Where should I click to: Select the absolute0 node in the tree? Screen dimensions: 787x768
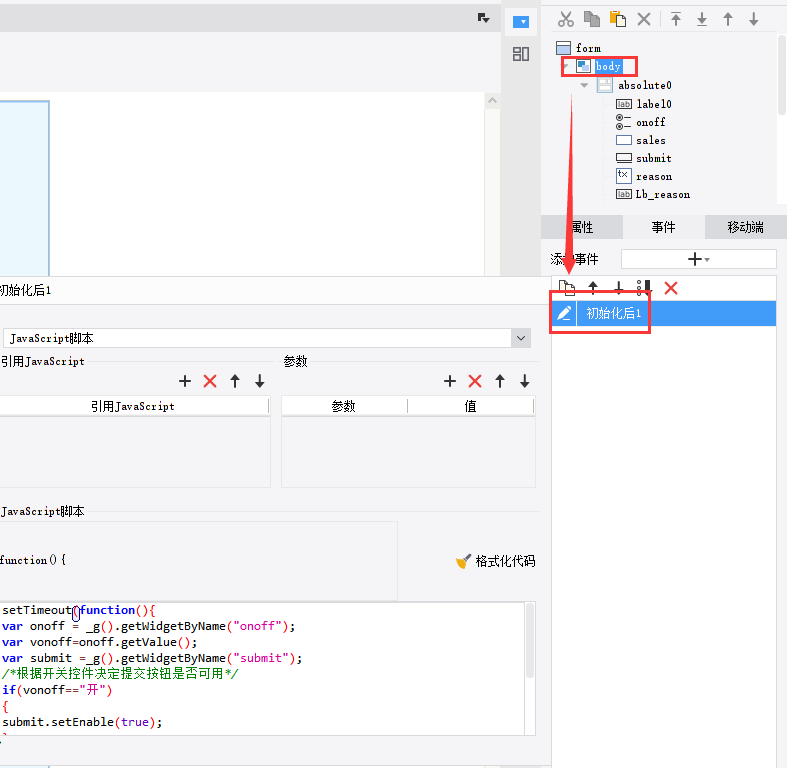pyautogui.click(x=645, y=85)
